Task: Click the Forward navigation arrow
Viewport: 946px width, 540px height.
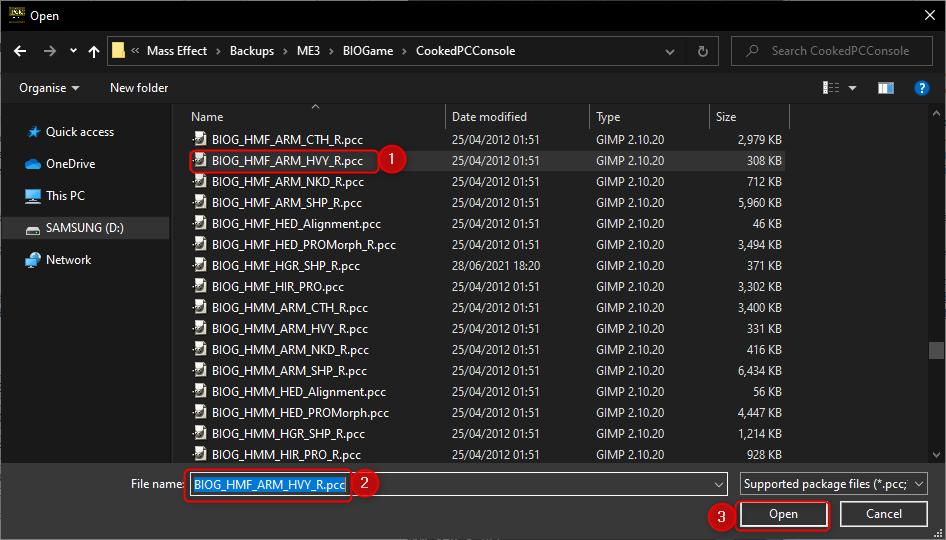Action: coord(49,51)
